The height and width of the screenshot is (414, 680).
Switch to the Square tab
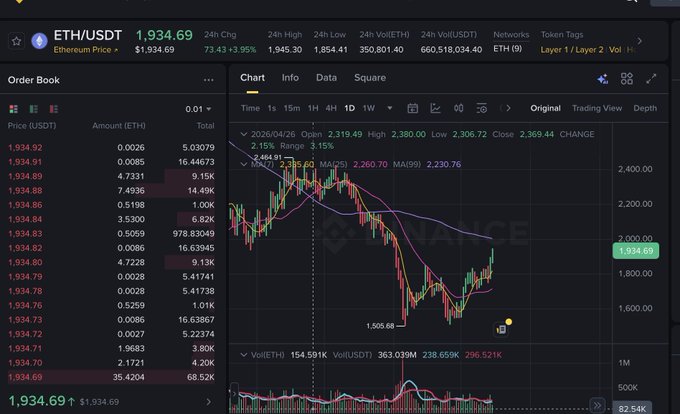(x=370, y=78)
